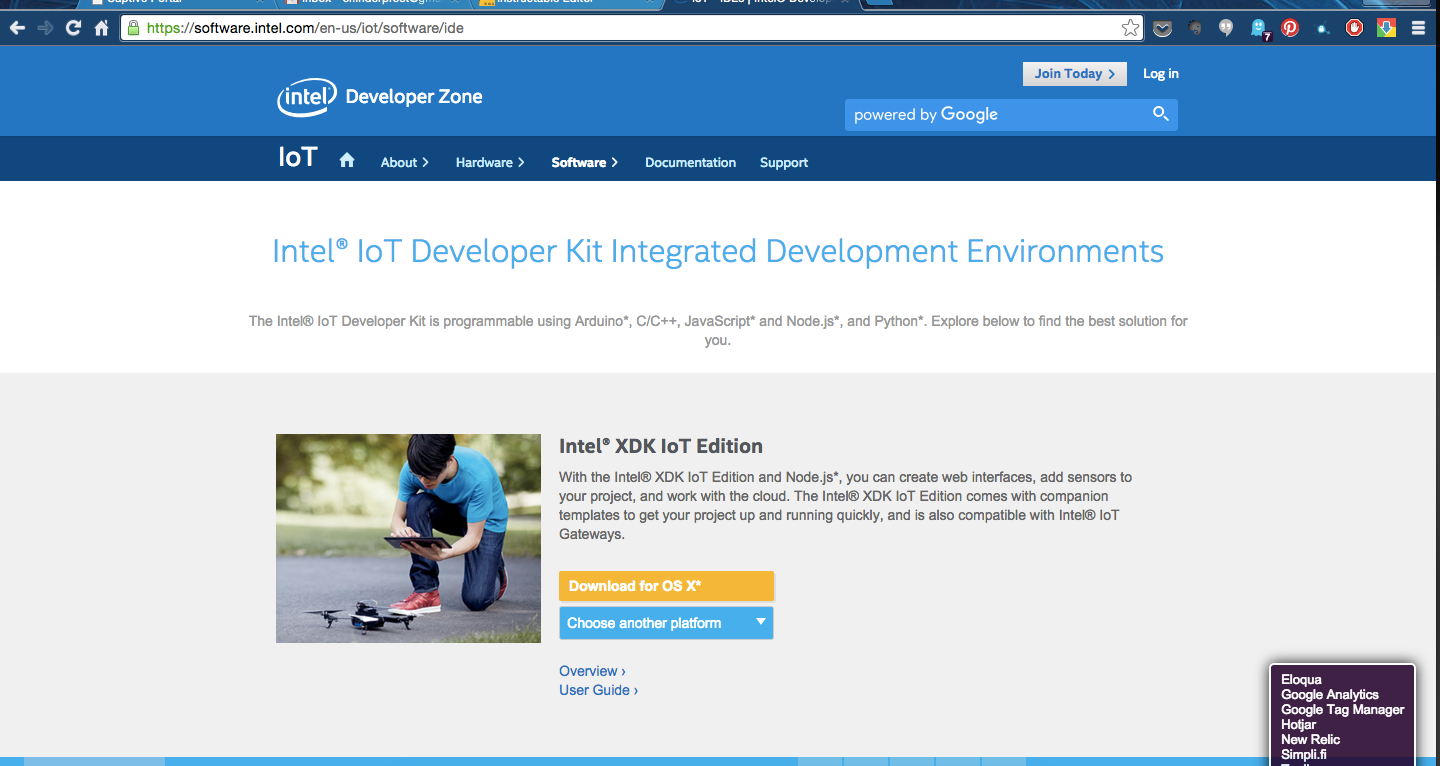The image size is (1440, 766).
Task: Click the Pinterest extension icon
Action: click(1290, 28)
